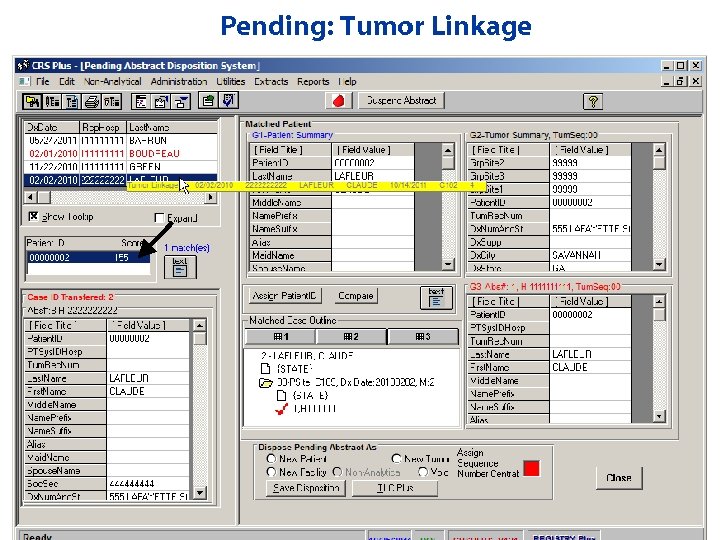
Task: Click the Close button
Action: click(x=619, y=478)
